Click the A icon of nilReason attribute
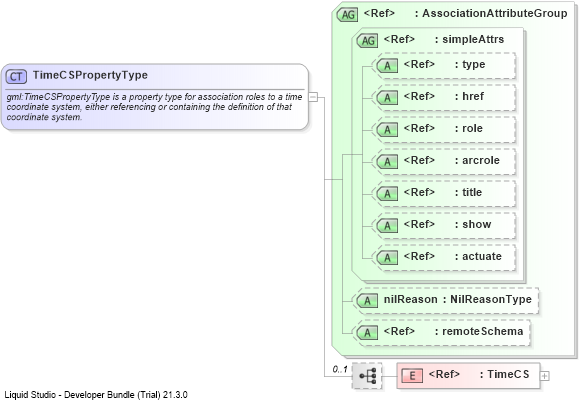581x400 pixels. [368, 300]
